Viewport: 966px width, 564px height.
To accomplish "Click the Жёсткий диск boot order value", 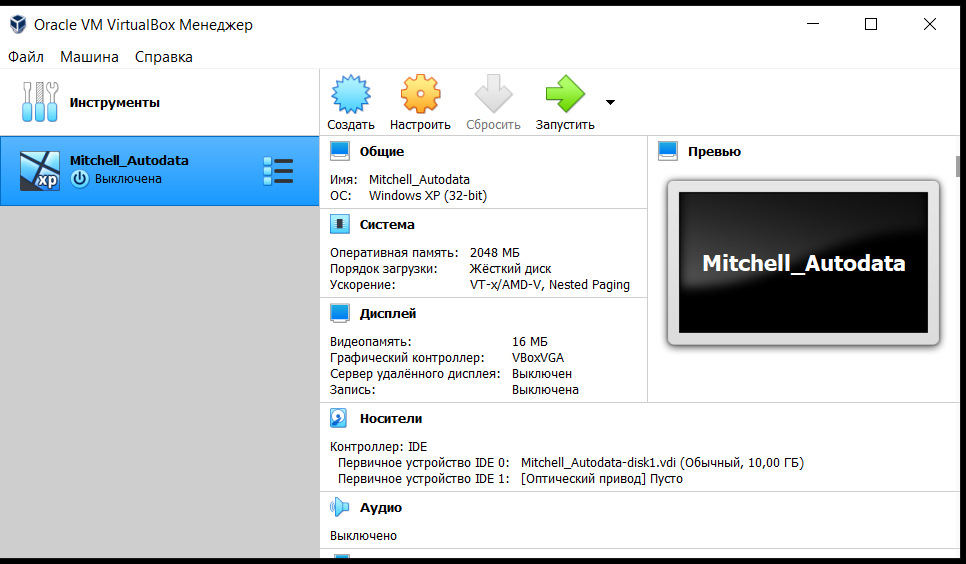I will point(510,269).
